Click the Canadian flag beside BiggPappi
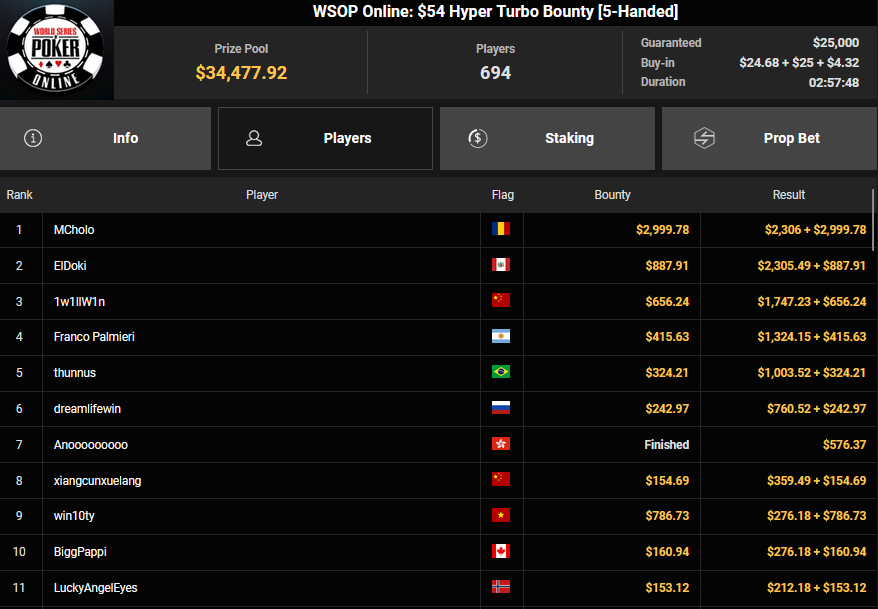This screenshot has height=609, width=878. point(501,552)
